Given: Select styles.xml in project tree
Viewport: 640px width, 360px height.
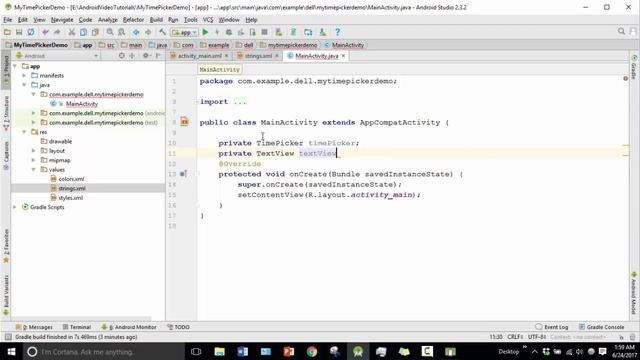Looking at the screenshot, I should tap(70, 198).
